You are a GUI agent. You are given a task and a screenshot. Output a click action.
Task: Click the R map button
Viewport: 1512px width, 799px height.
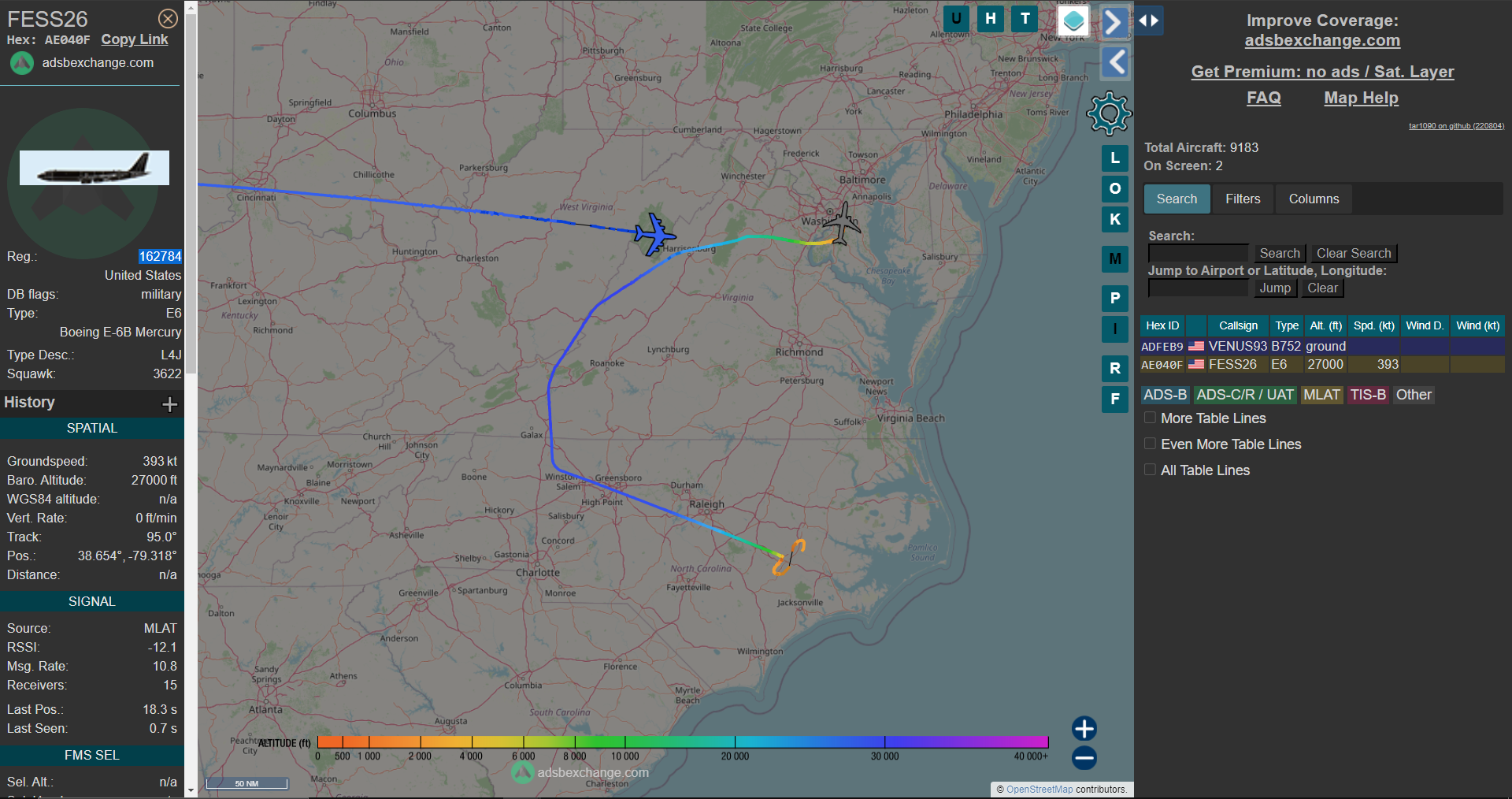point(1115,368)
